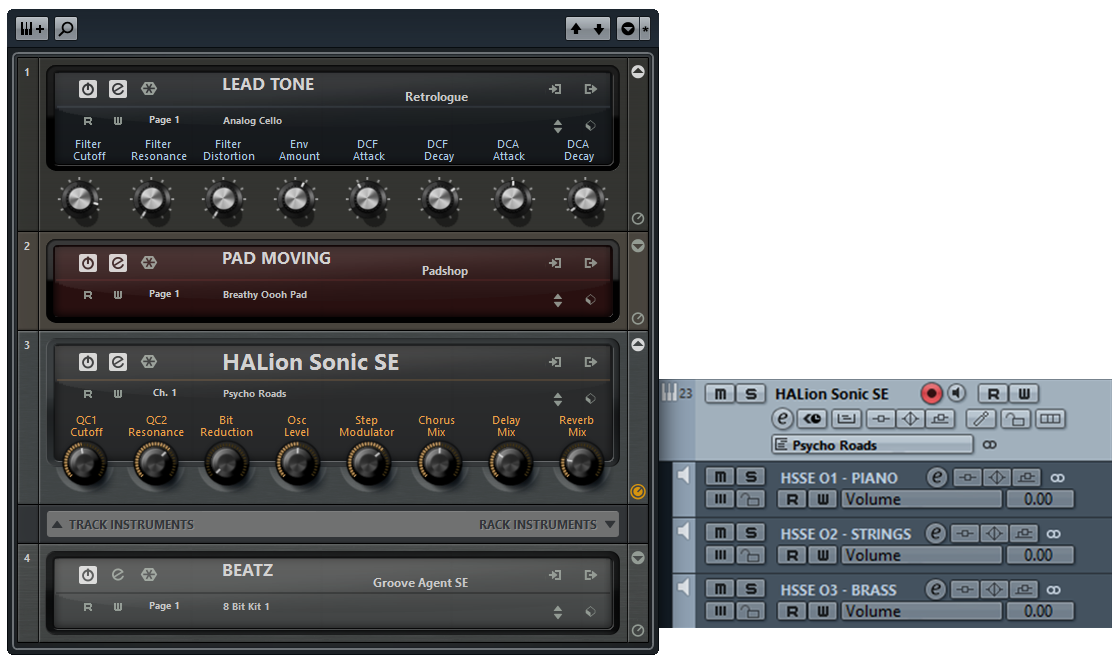Click the DCA Decay knob on LEAD TONE
1120x662 pixels.
586,199
